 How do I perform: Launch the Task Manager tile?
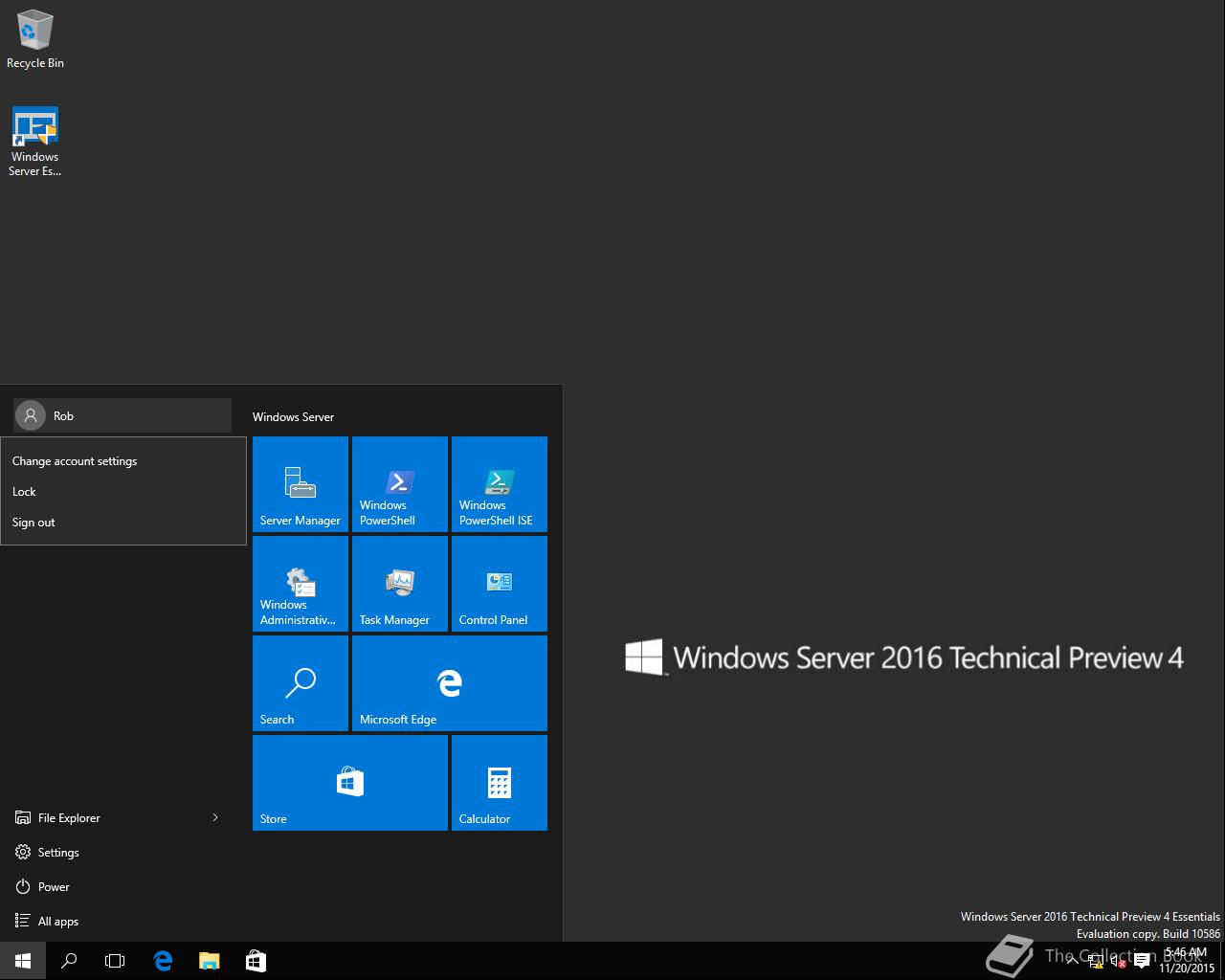[x=400, y=584]
